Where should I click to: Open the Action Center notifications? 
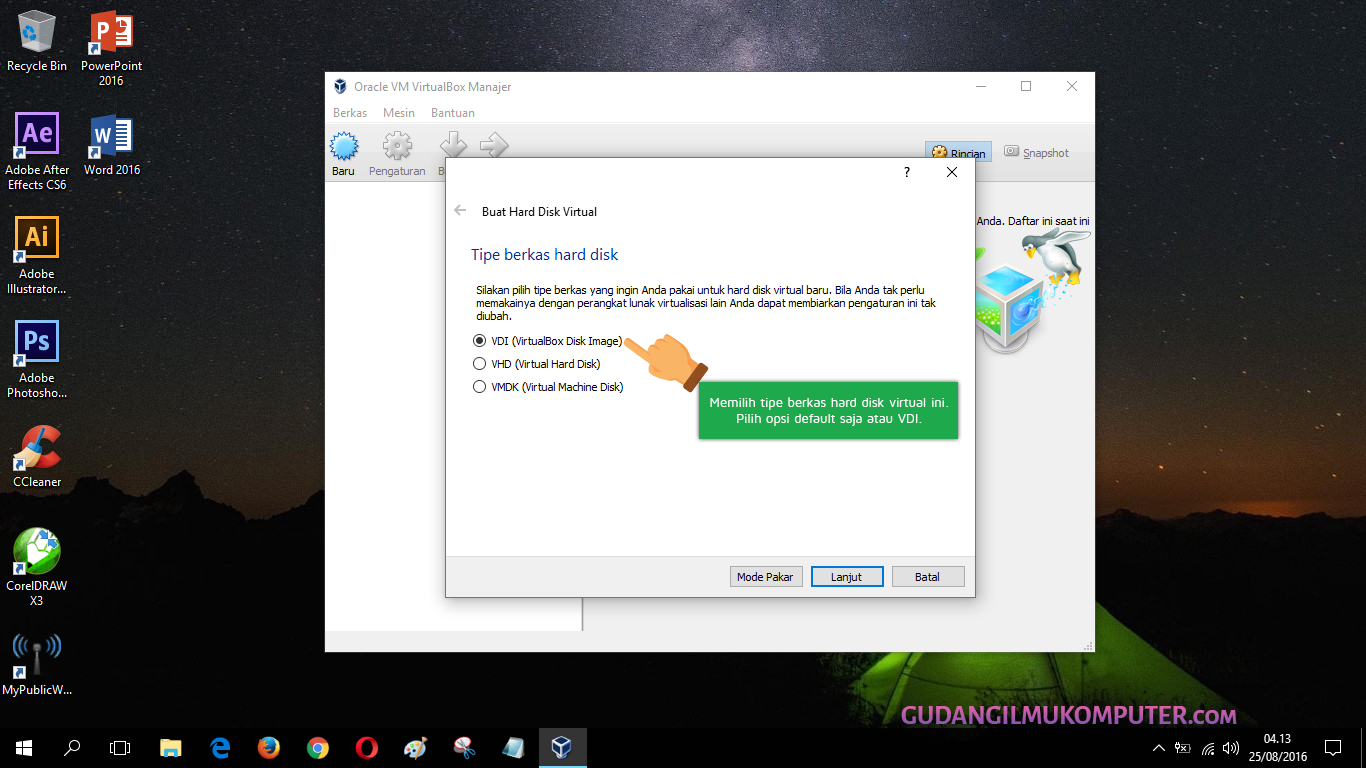click(1333, 748)
